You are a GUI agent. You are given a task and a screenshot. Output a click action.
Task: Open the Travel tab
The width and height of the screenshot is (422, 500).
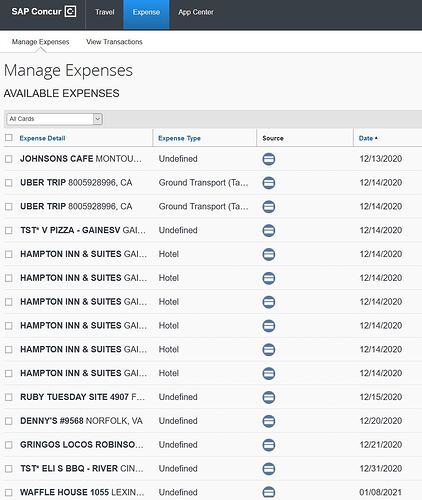(105, 12)
